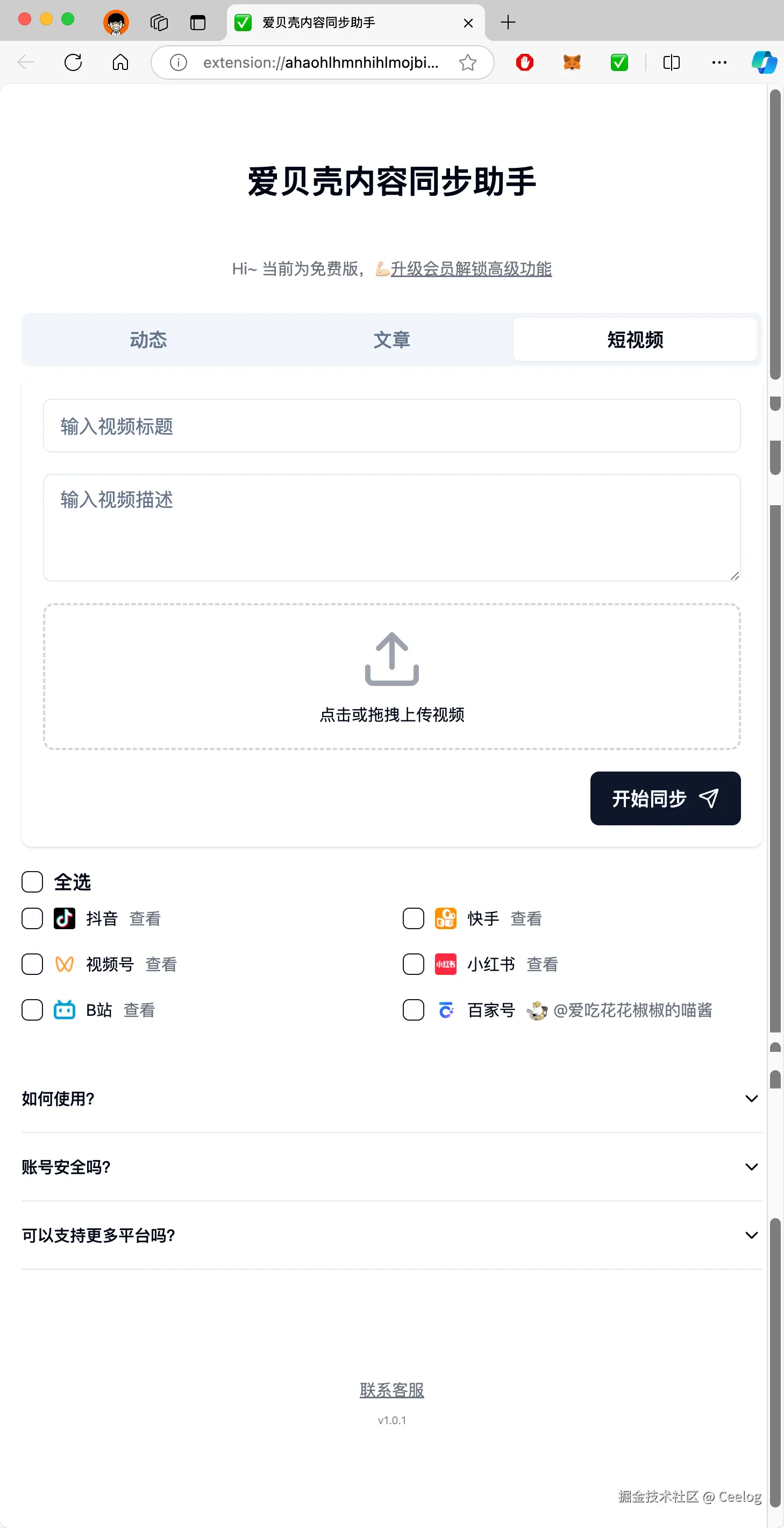Tick the 小红书 platform checkbox
This screenshot has height=1528, width=784.
pos(414,965)
